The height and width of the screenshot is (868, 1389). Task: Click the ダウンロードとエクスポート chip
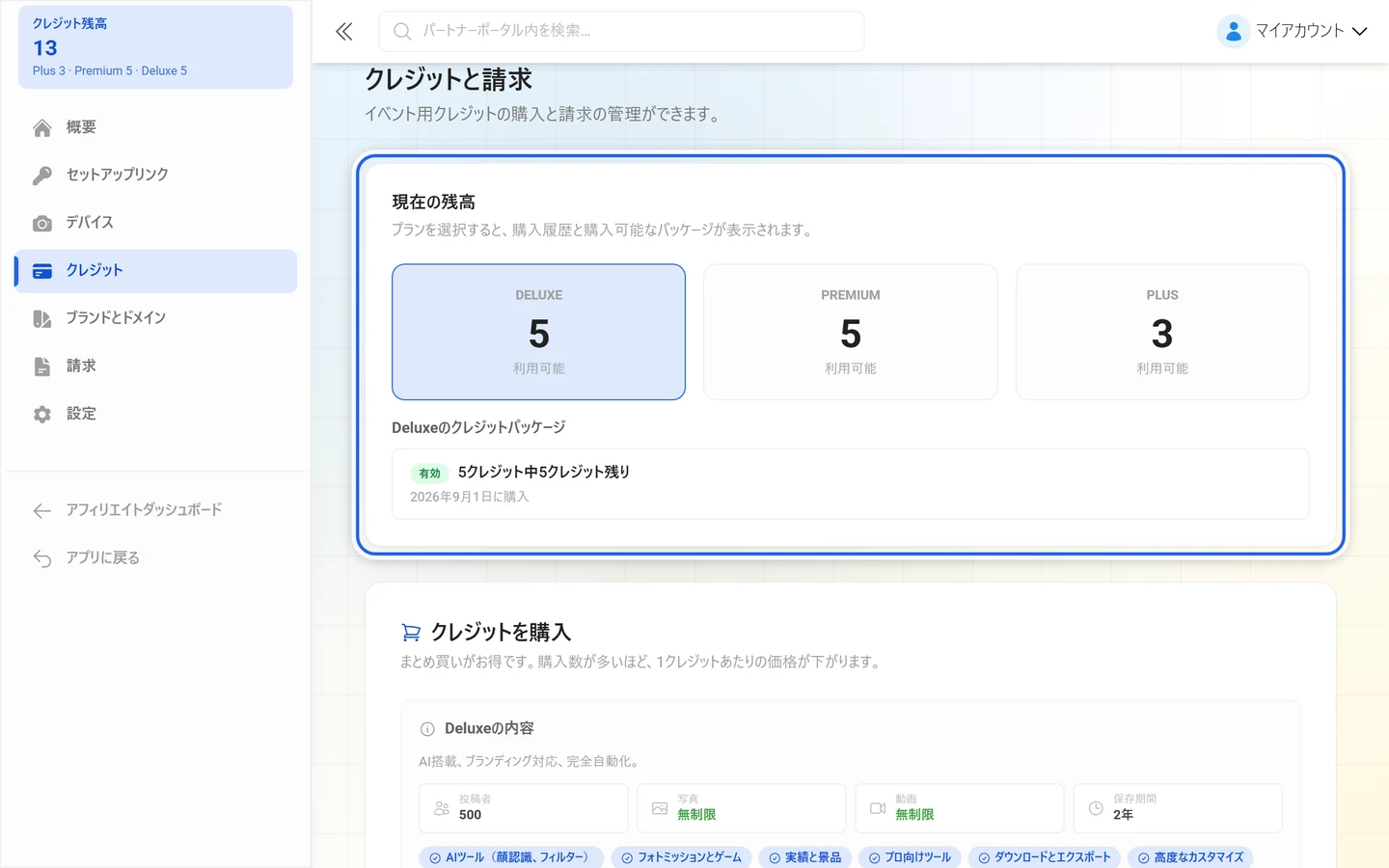[x=1045, y=857]
